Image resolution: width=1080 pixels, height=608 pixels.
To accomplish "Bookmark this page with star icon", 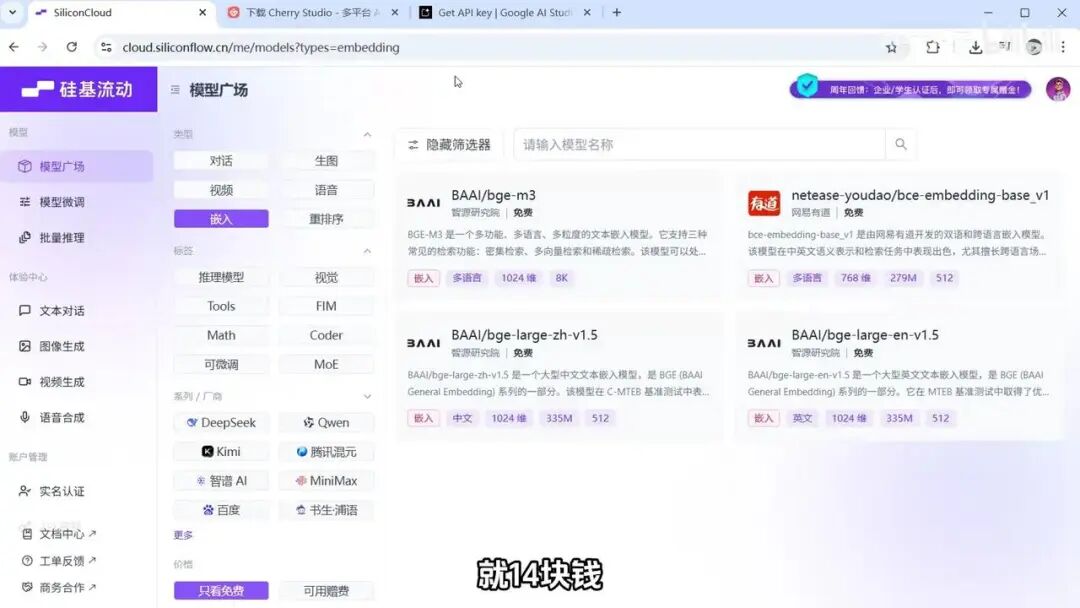I will 891,48.
